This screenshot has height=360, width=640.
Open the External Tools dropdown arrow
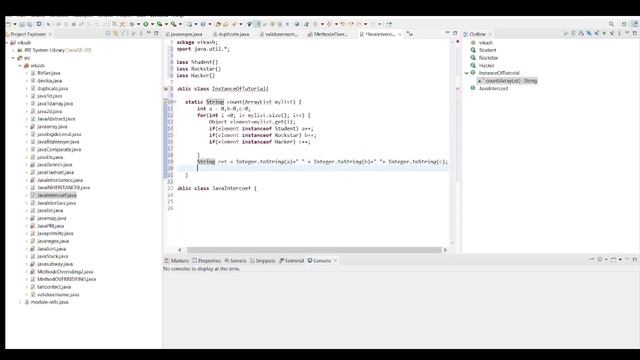180,24
